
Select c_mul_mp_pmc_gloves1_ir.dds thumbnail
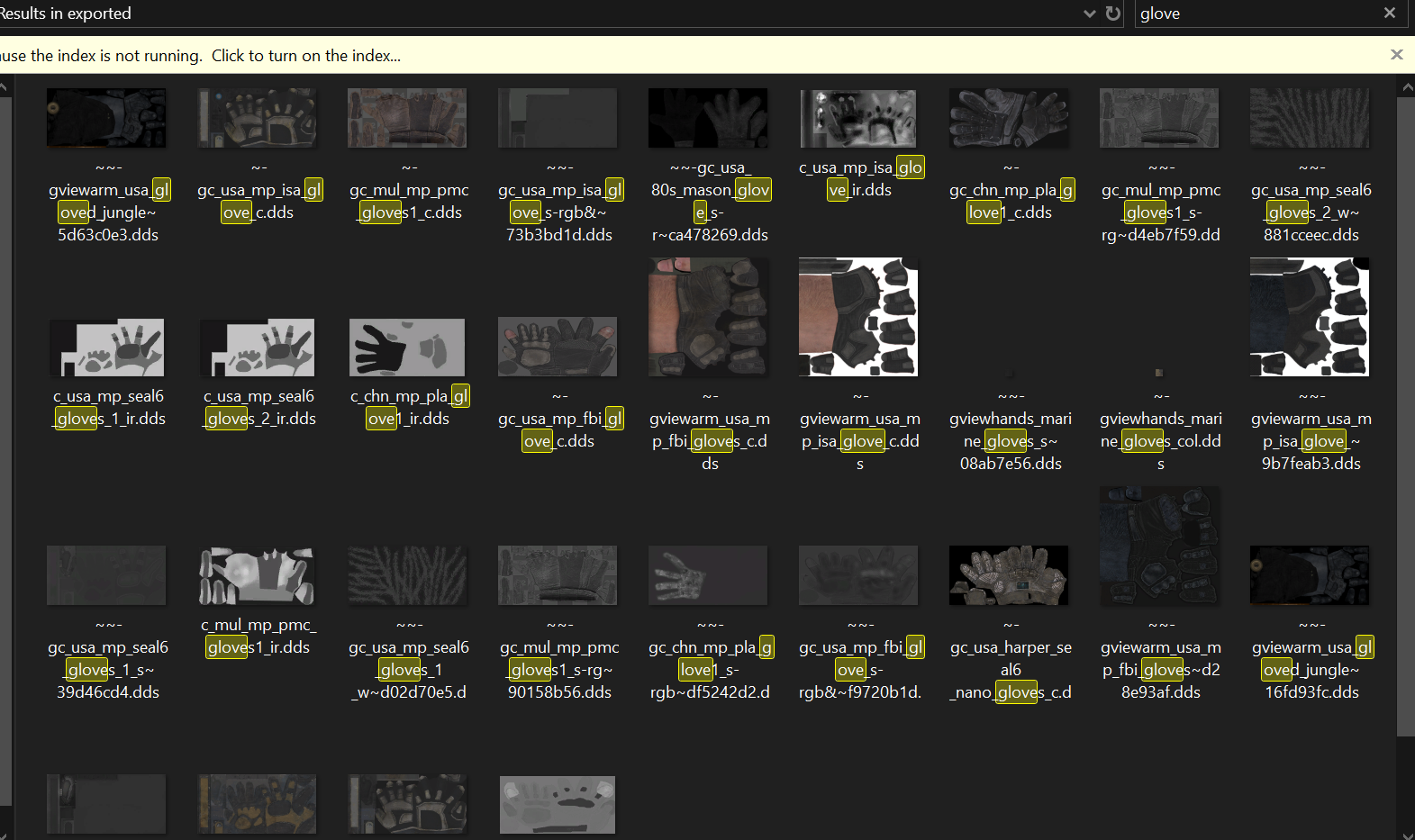point(258,575)
